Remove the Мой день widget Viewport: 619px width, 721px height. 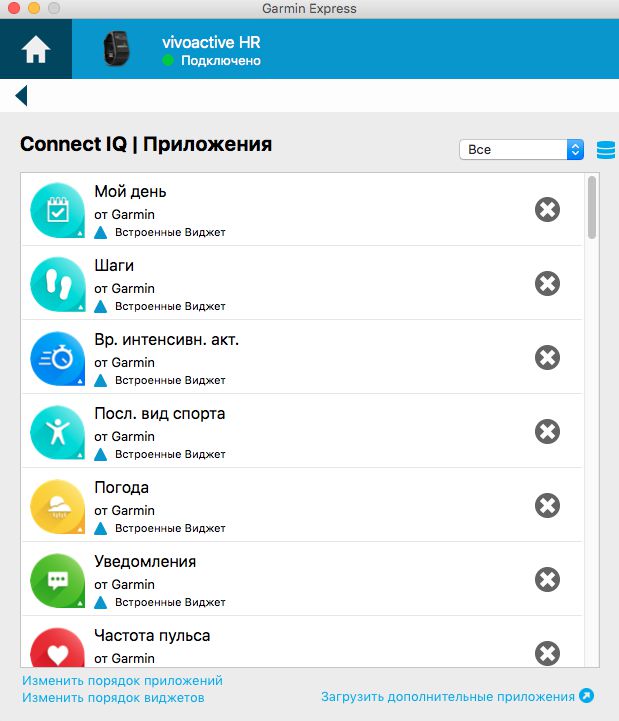point(547,210)
